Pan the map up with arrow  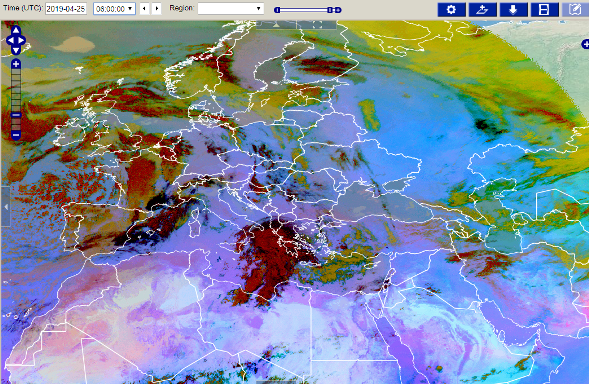pos(16,30)
